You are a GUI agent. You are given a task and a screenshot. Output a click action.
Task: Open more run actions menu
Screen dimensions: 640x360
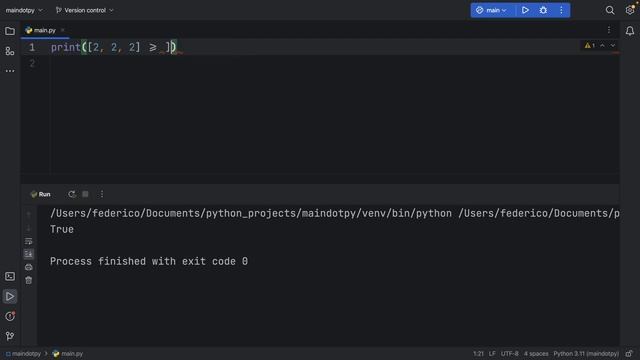561,10
